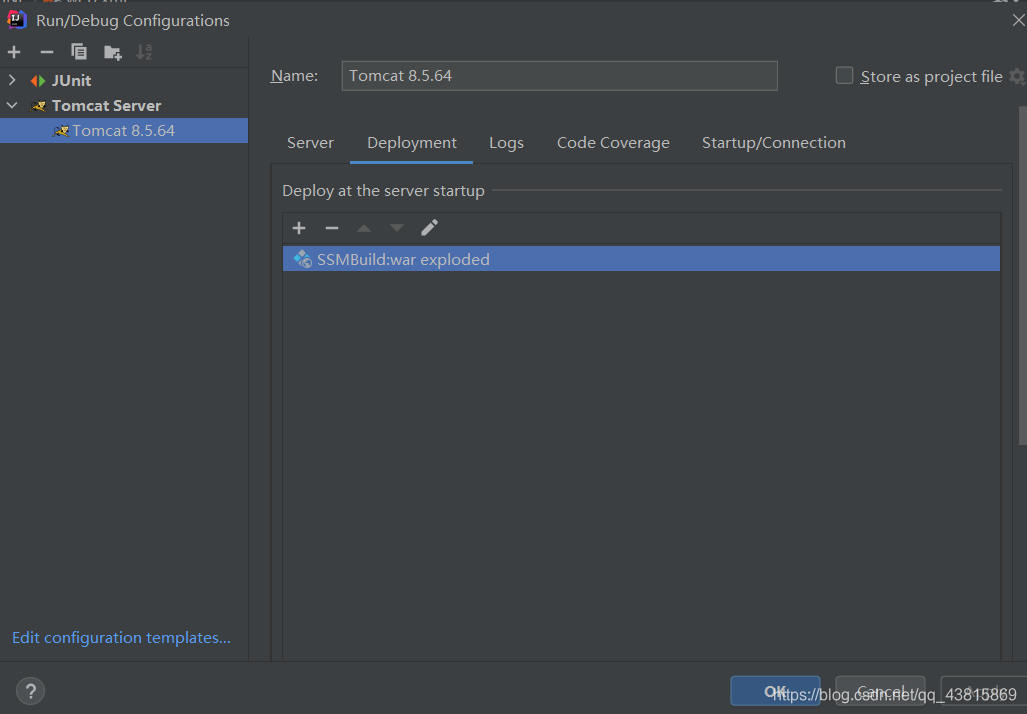This screenshot has height=714, width=1027.
Task: Collapse the Tomcat Server tree node
Action: pyautogui.click(x=12, y=105)
